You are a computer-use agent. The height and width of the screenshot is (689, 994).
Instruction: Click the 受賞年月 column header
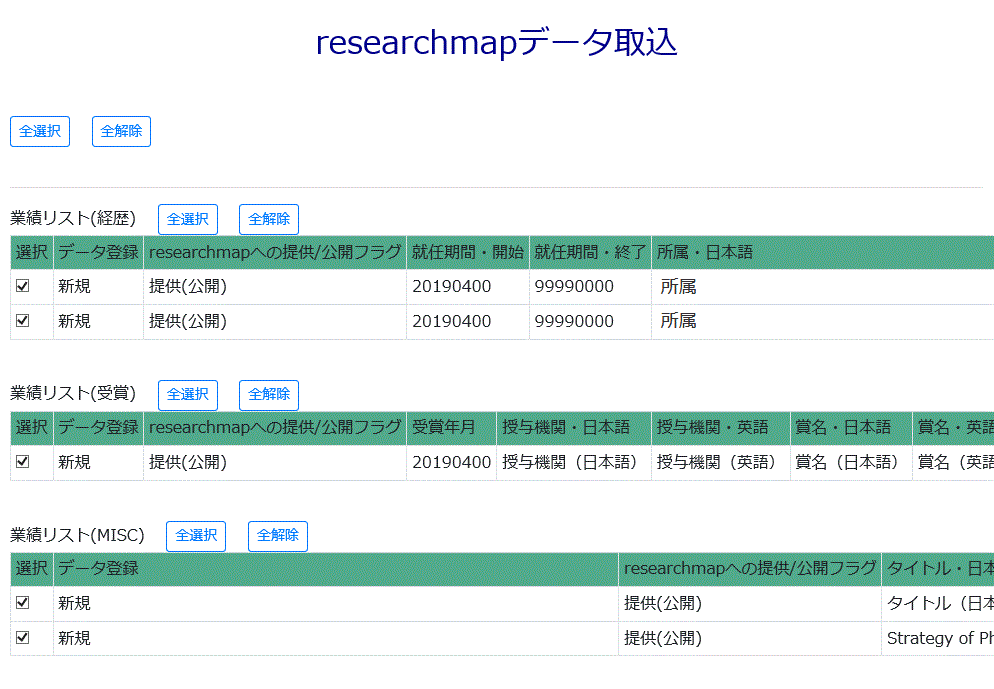451,428
